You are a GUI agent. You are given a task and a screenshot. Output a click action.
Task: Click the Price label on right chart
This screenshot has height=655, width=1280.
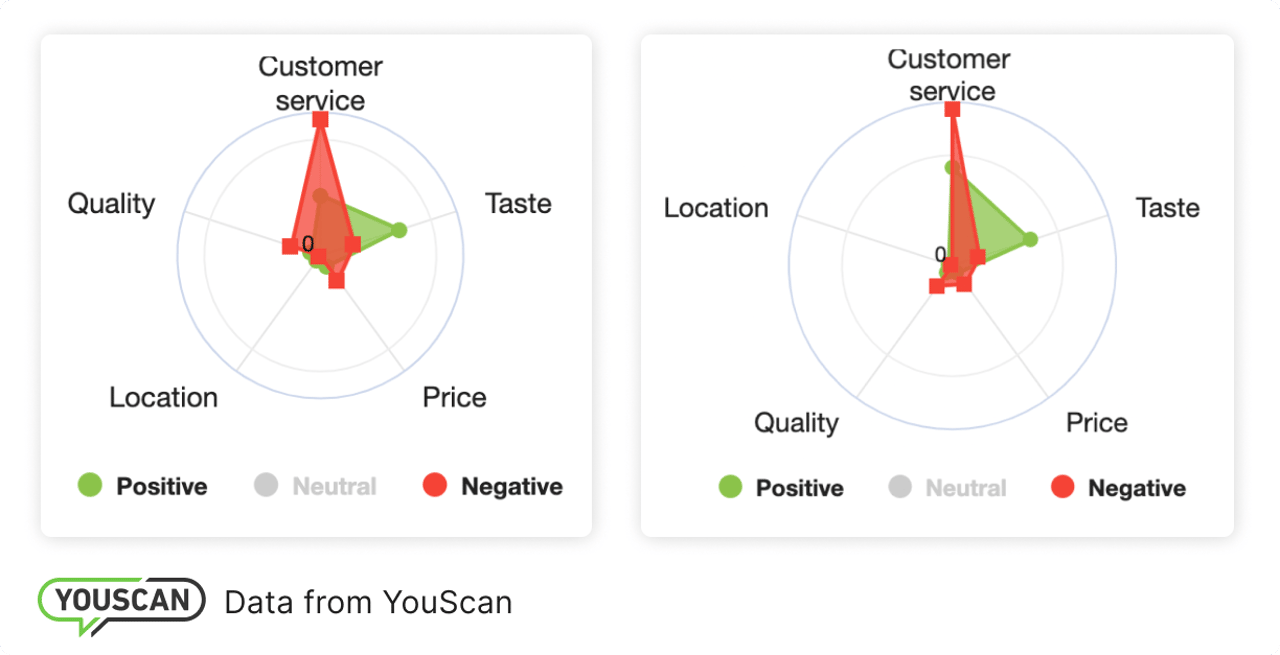point(1096,423)
